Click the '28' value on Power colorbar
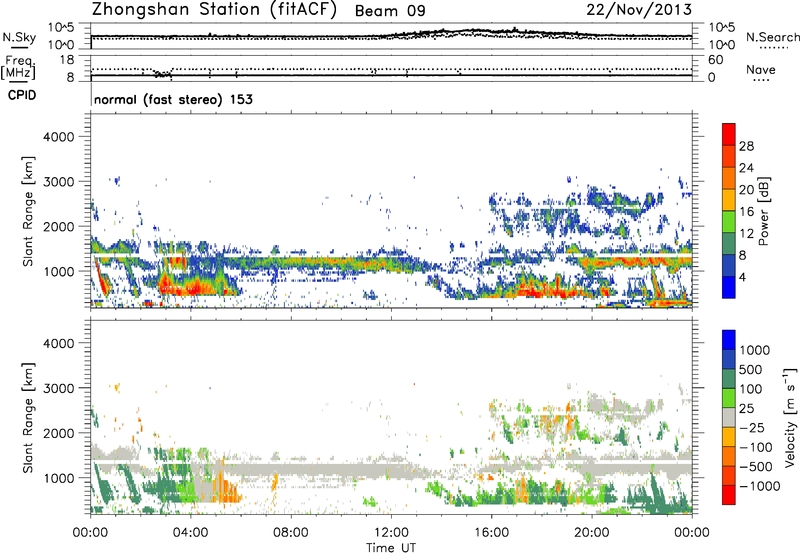The height and width of the screenshot is (554, 800). 746,146
